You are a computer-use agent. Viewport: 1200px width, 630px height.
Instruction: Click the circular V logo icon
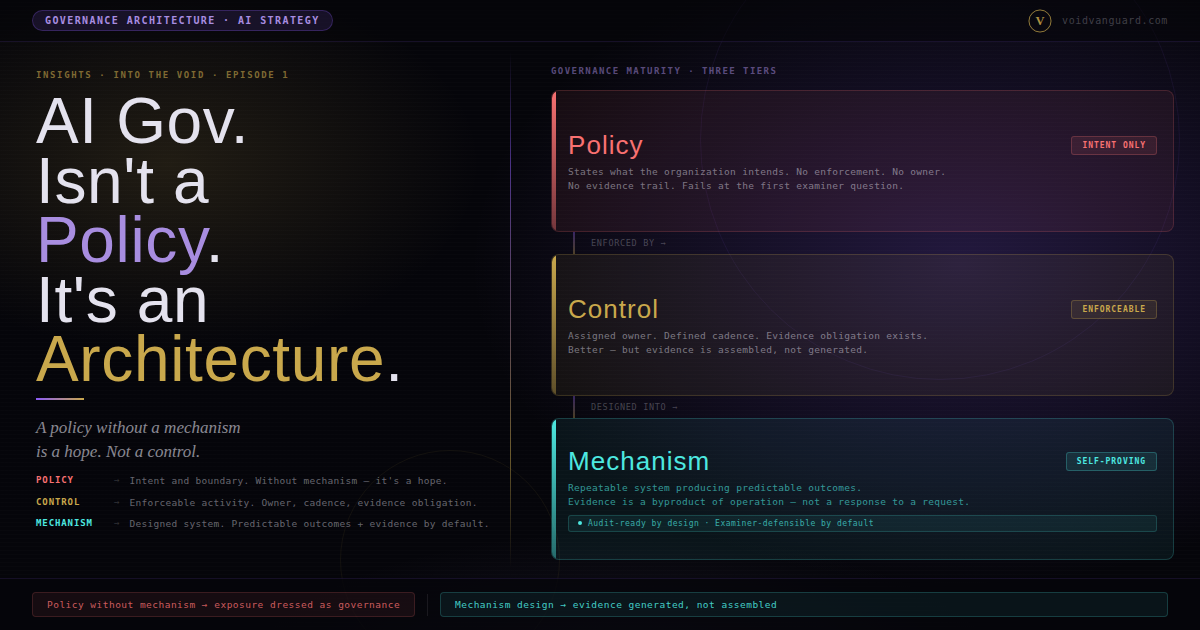(1040, 21)
